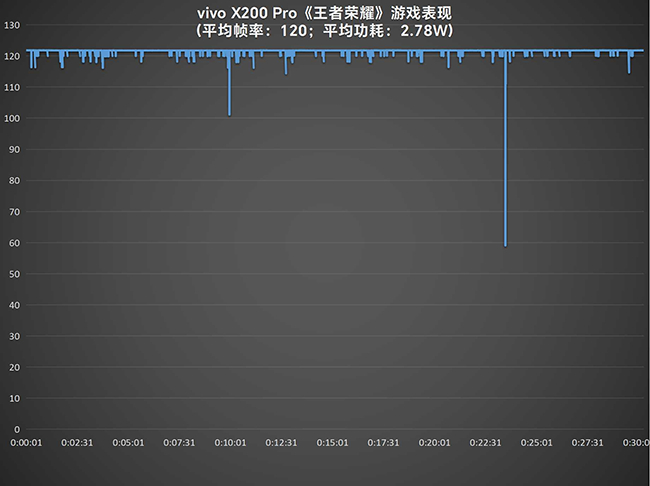Click the chart title 'vivo X200 Pro《王者荣耀》游戏表现'
Screen dimensions: 650x486
coord(324,13)
